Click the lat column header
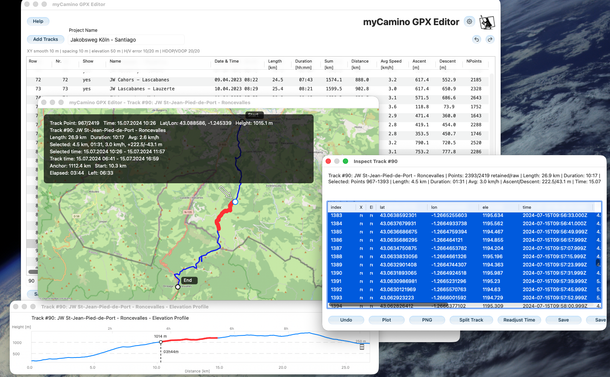Viewport: 610px width, 377px height. 402,207
